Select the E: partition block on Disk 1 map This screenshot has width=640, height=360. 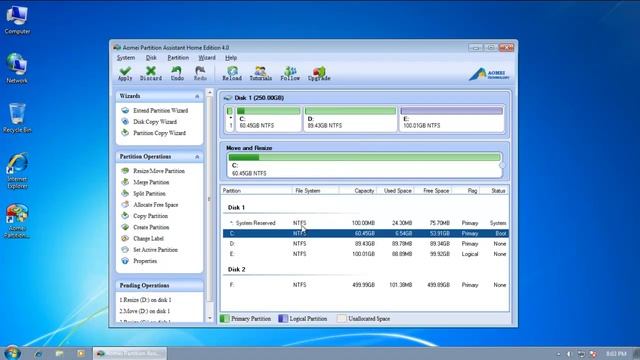(x=451, y=119)
